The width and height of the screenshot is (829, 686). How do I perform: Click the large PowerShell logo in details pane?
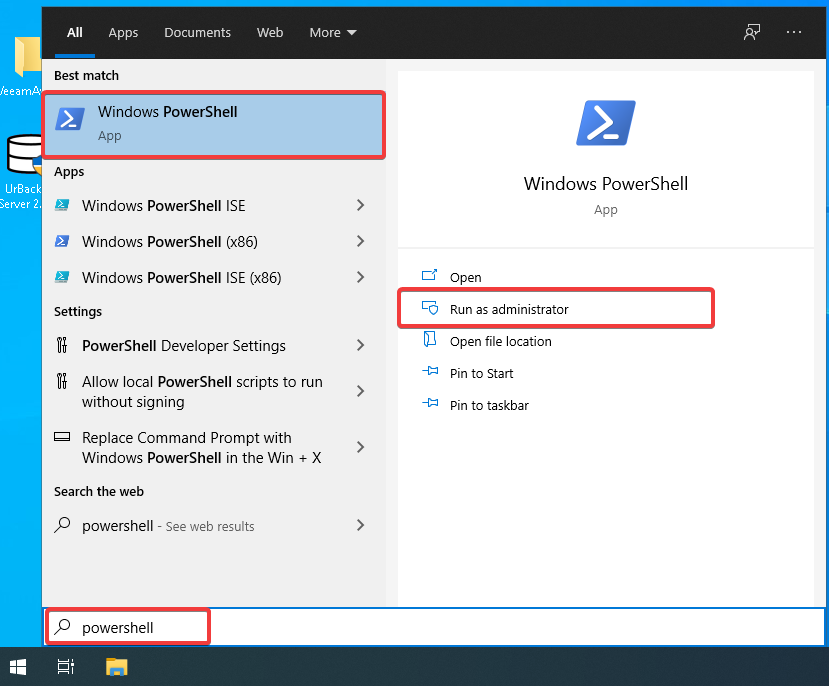tap(605, 123)
